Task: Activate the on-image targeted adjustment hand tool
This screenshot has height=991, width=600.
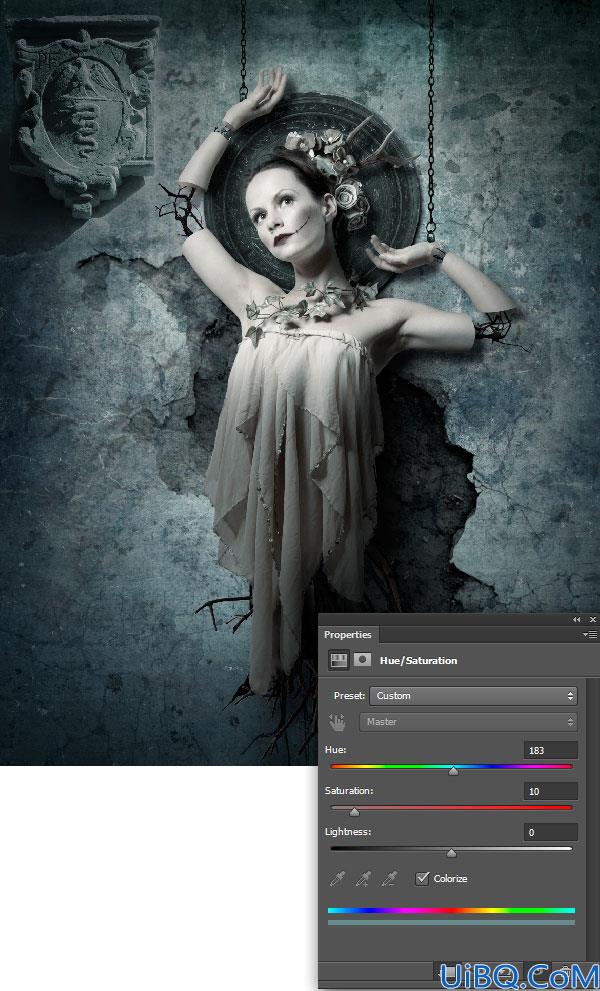Action: [338, 722]
